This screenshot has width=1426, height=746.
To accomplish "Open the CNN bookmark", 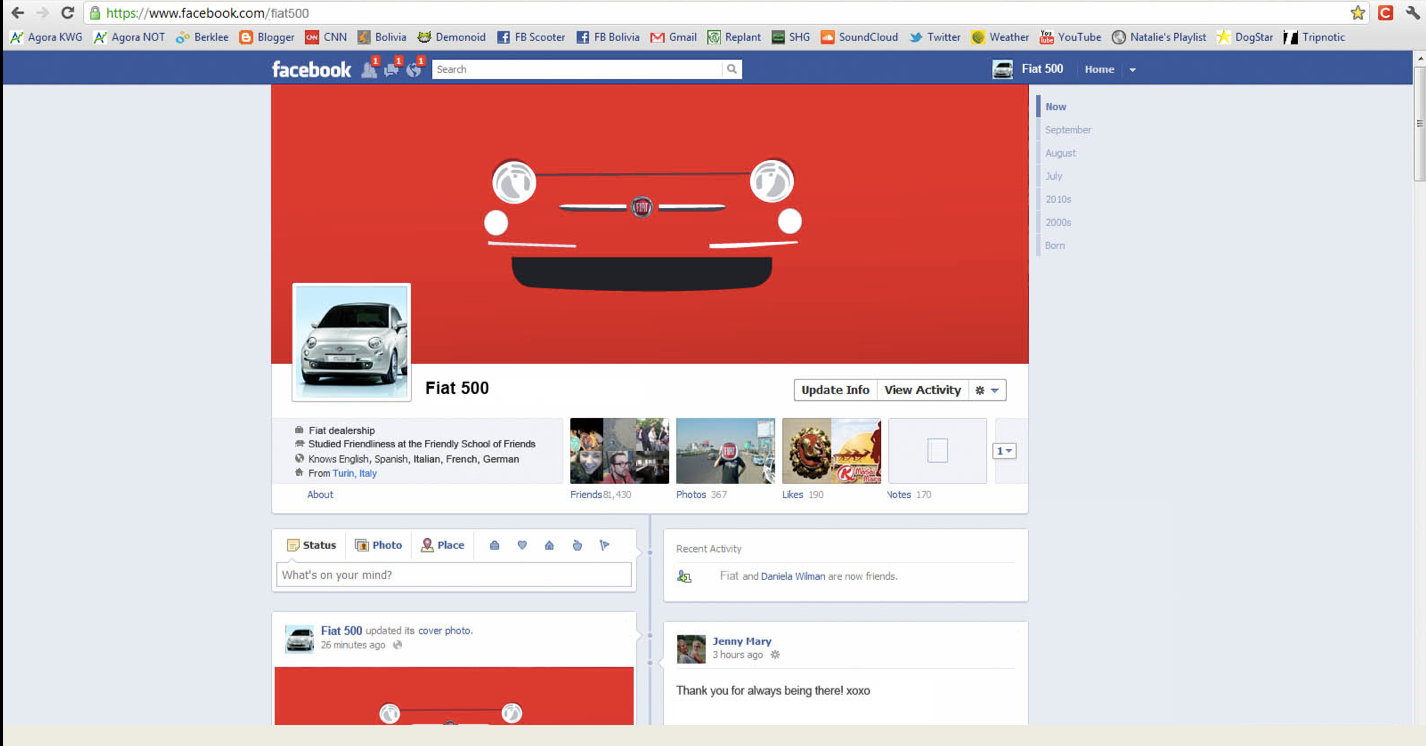I will click(x=326, y=37).
